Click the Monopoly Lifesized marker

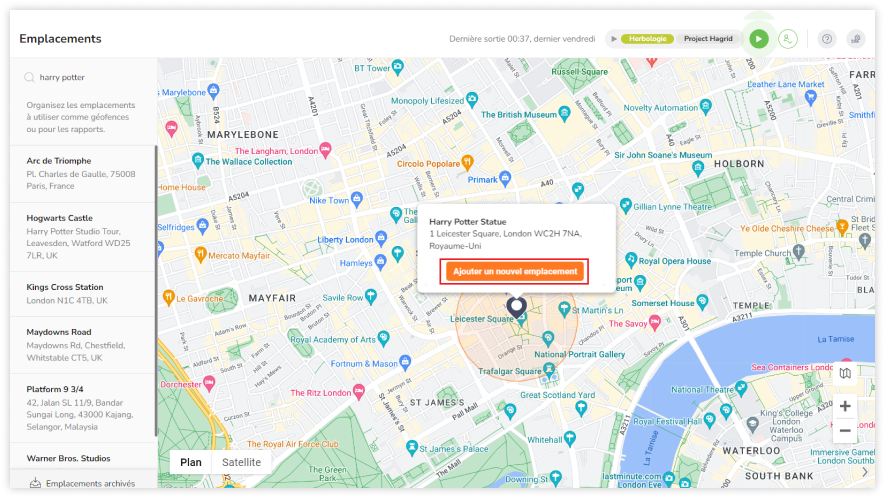[472, 99]
